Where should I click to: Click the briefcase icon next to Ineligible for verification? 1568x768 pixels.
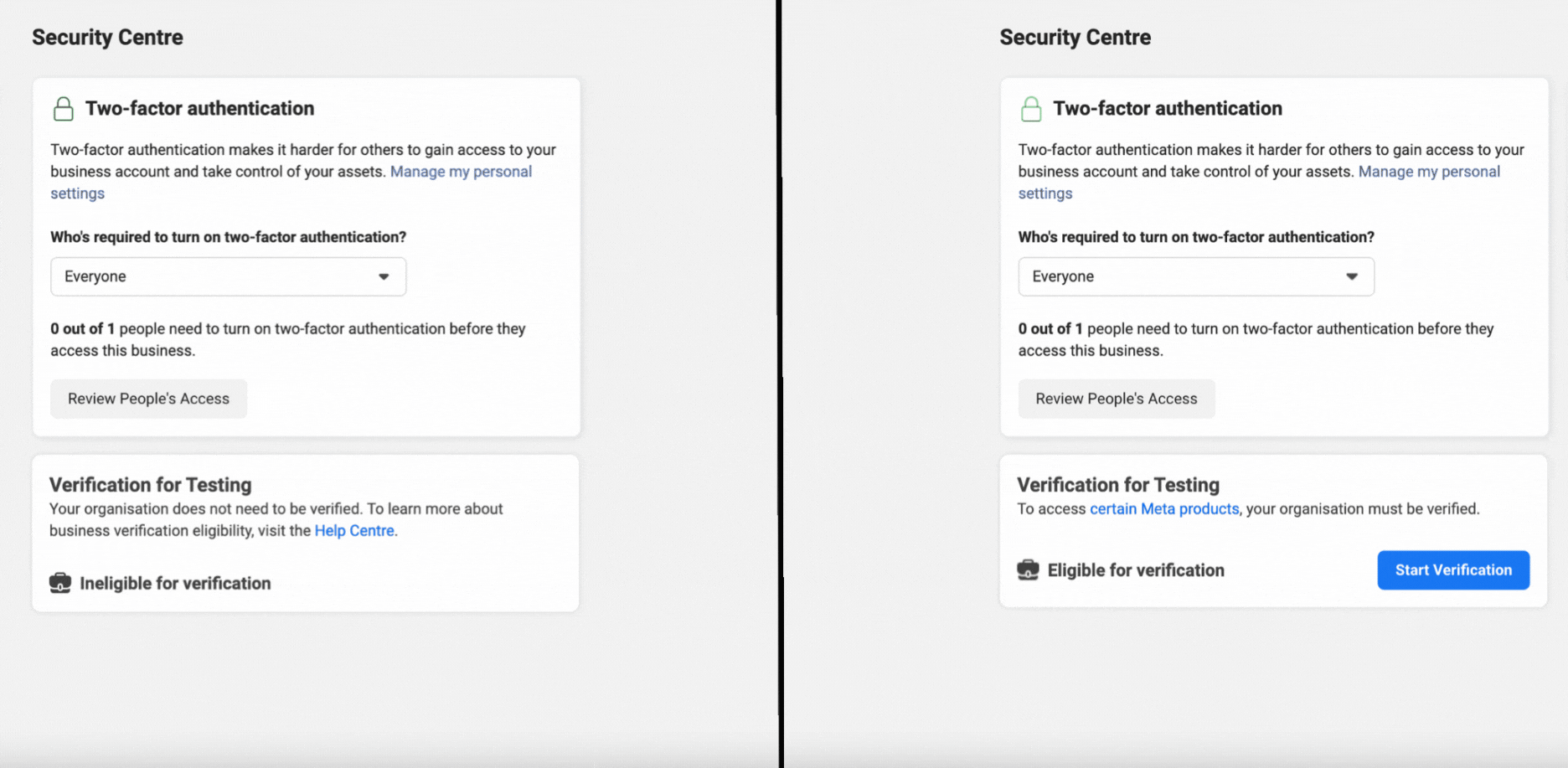pyautogui.click(x=59, y=583)
